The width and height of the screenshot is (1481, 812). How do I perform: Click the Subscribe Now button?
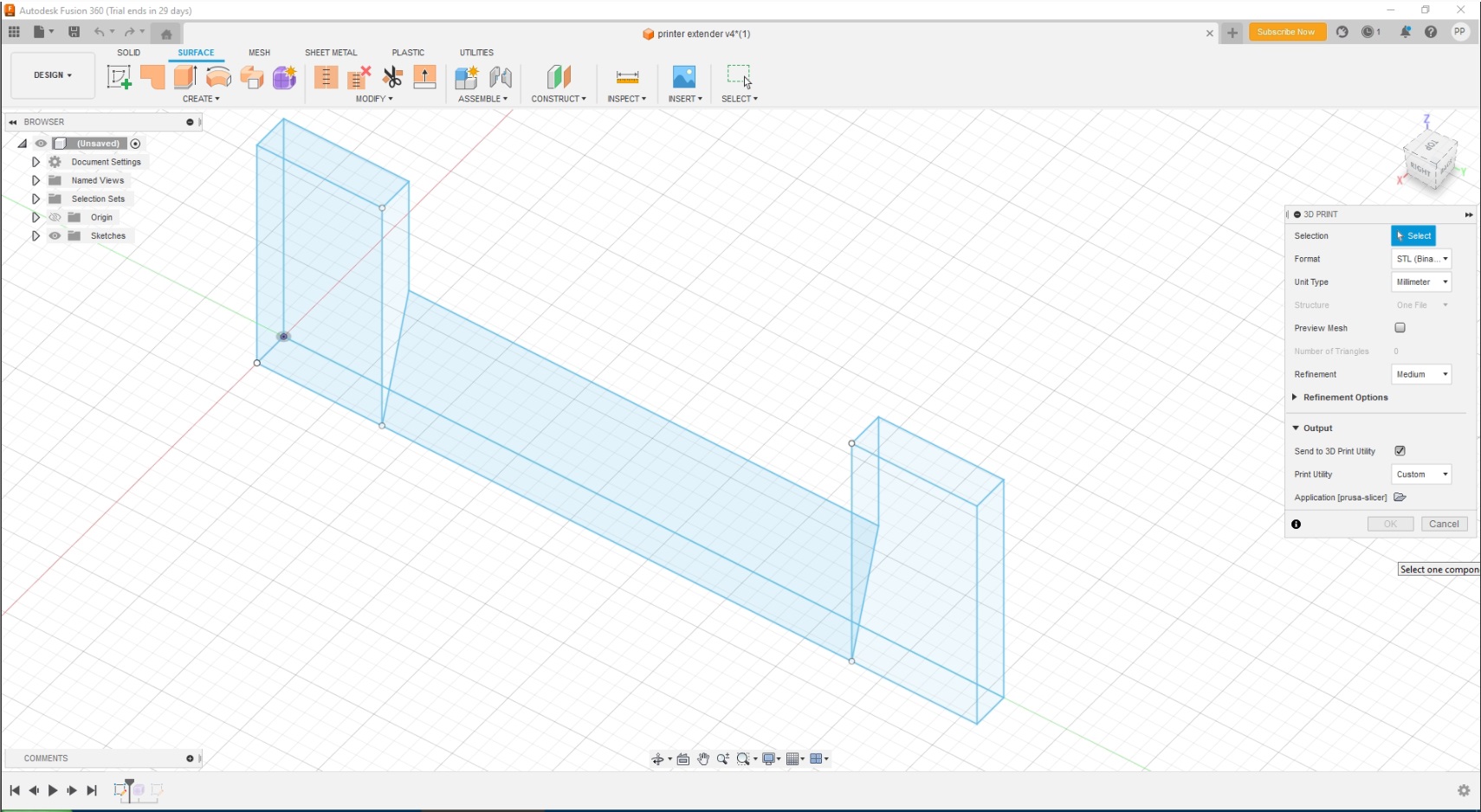point(1286,32)
